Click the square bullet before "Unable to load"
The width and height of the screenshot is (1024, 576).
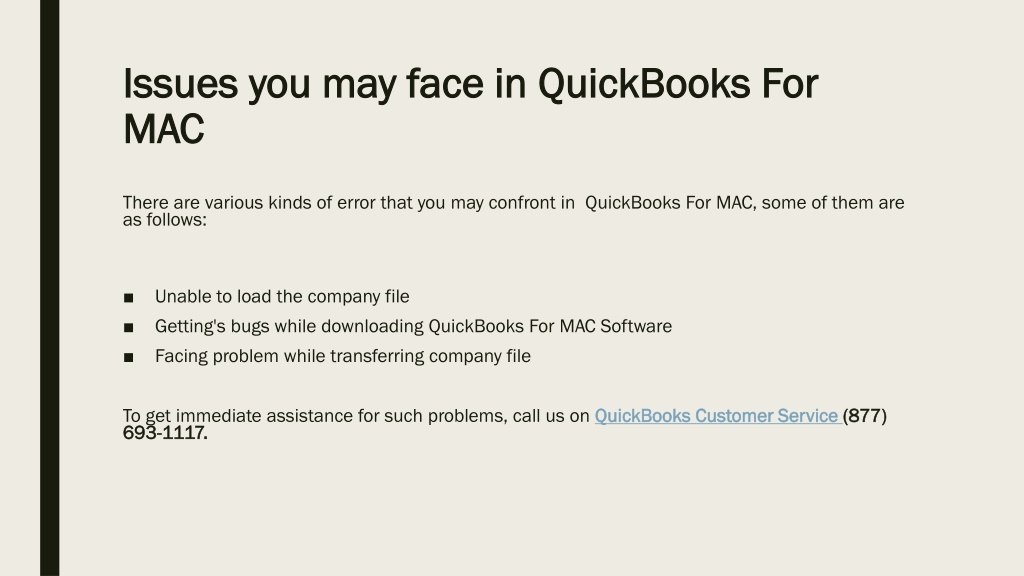click(x=129, y=298)
